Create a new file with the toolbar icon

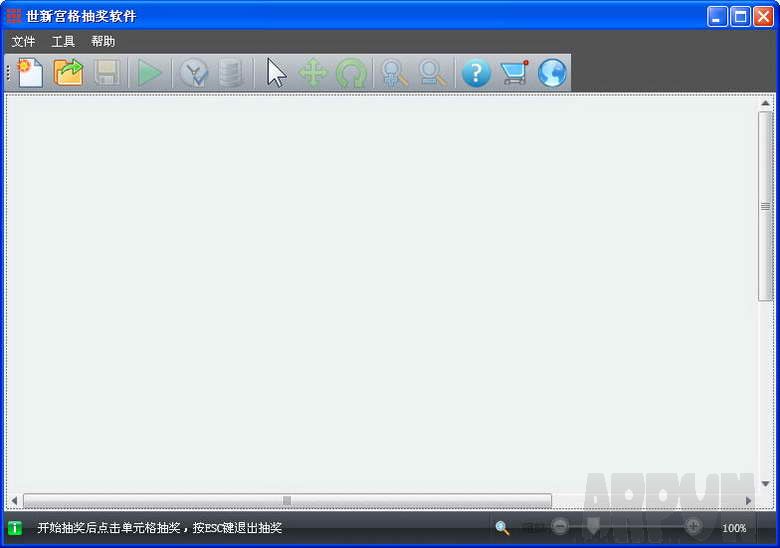tap(30, 73)
